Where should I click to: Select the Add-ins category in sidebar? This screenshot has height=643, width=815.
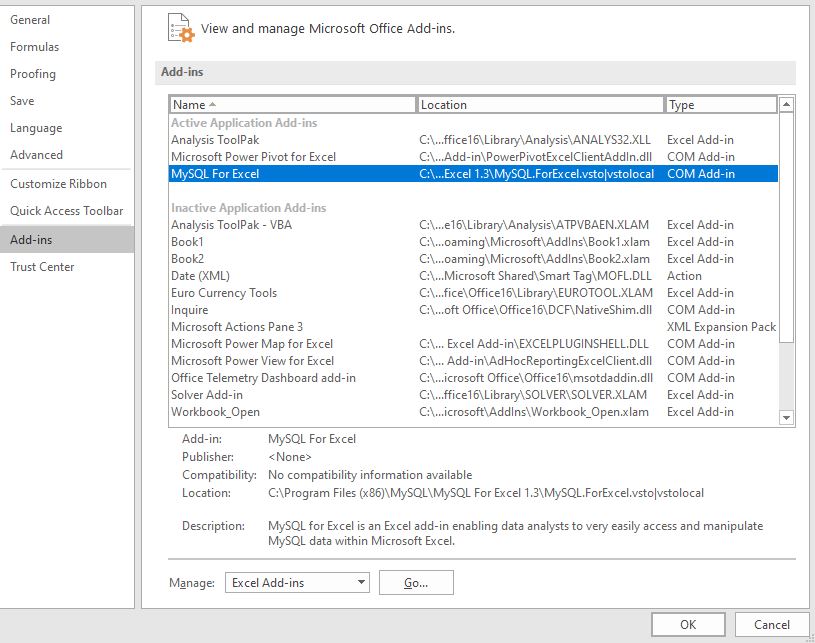pos(67,240)
